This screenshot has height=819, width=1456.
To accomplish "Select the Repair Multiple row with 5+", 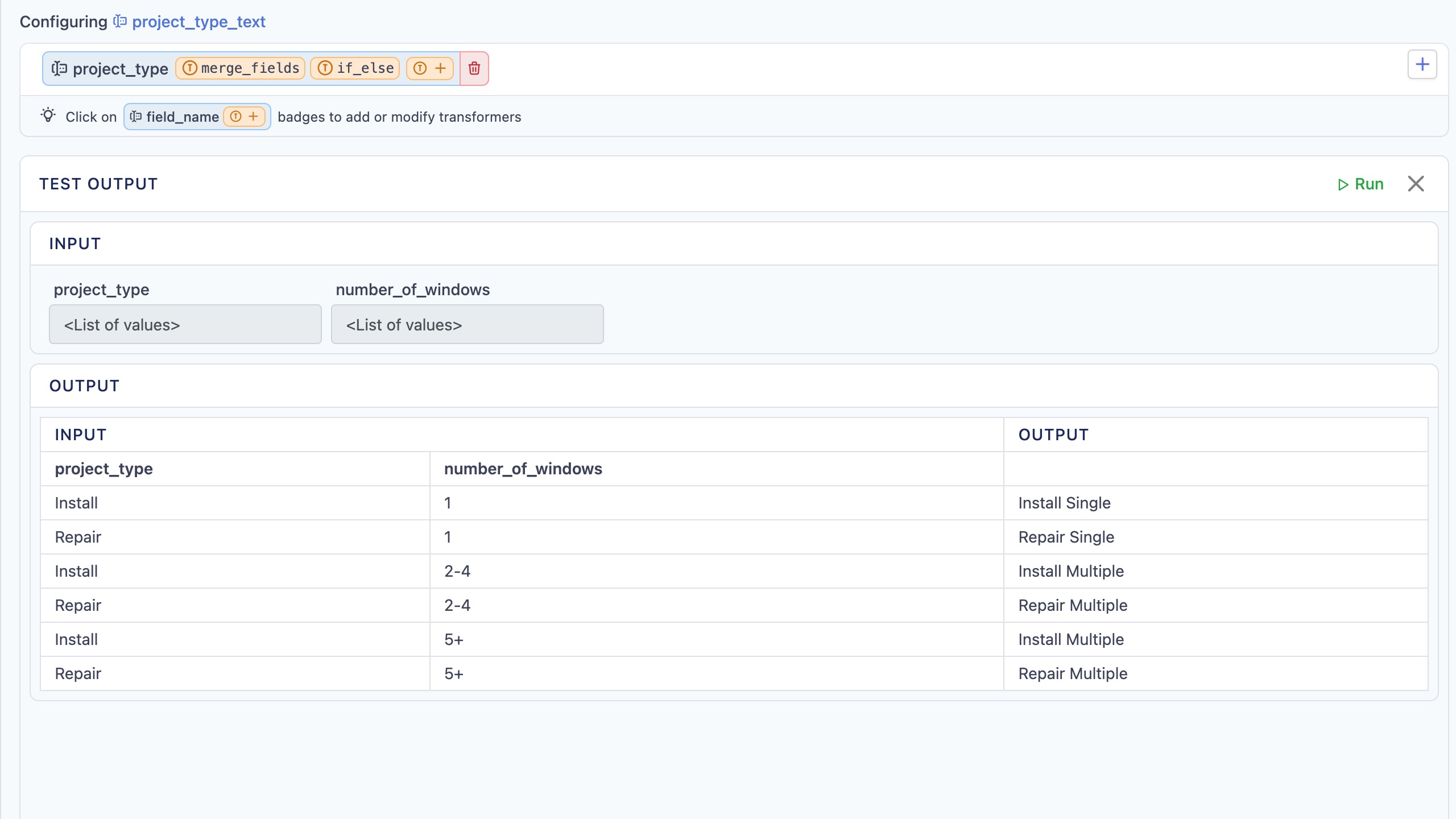I will click(1073, 673).
